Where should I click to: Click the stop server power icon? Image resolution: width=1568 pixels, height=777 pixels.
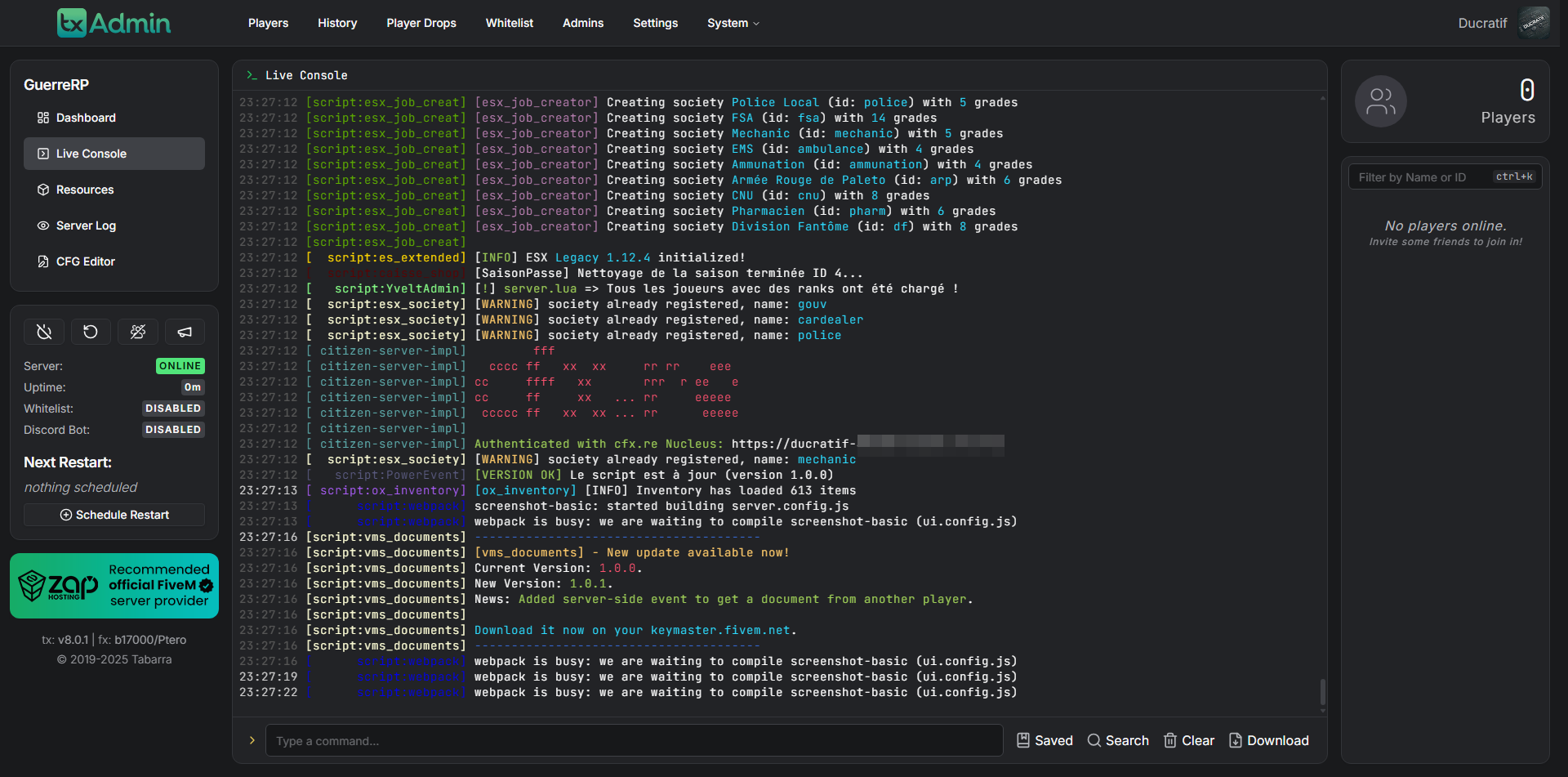pyautogui.click(x=44, y=332)
